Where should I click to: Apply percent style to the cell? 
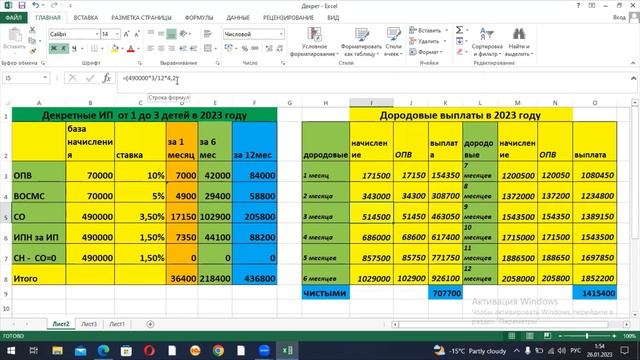[x=244, y=49]
